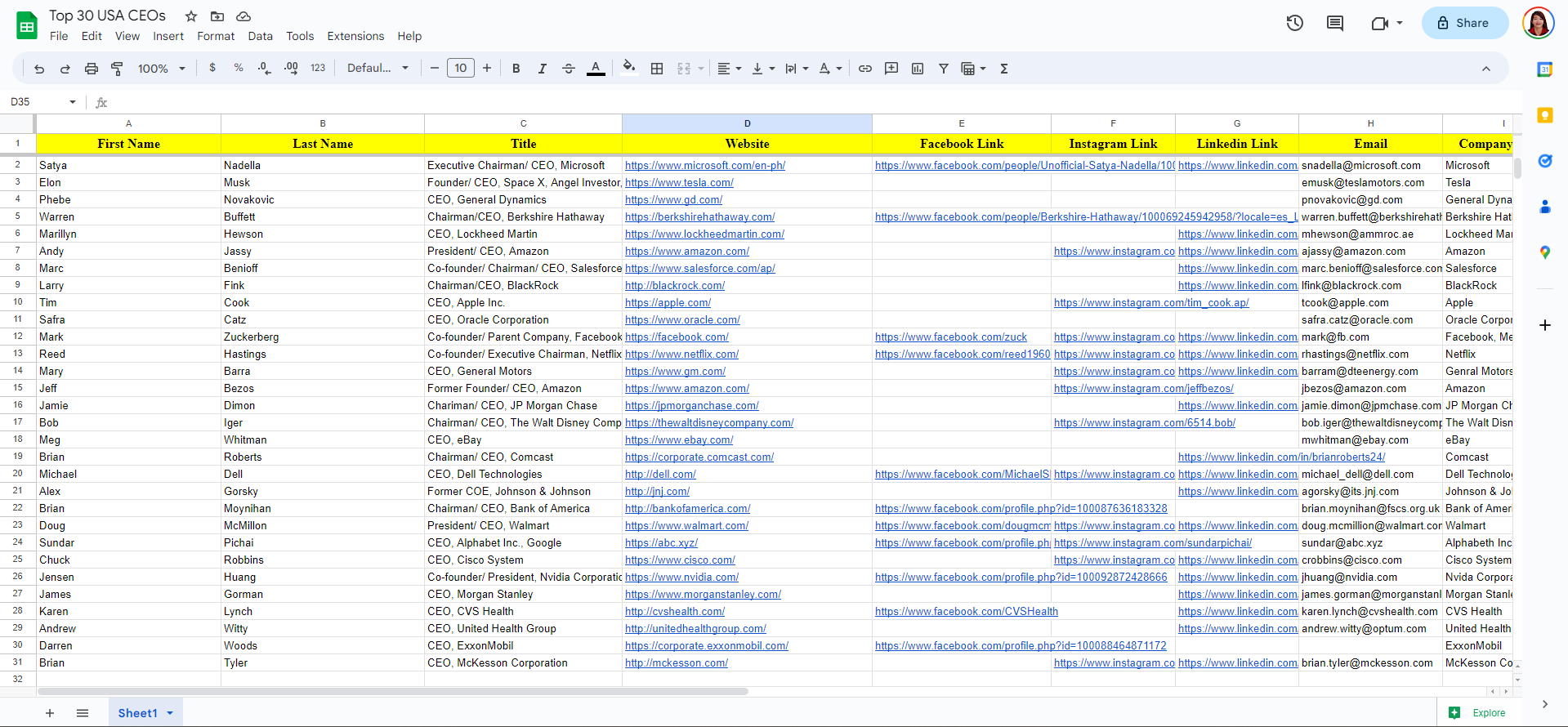
Task: Add a comment using the toolbar icon
Action: tap(891, 69)
